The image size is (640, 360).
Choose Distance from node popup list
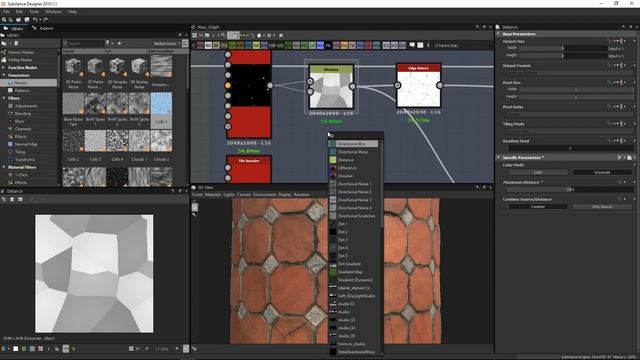[x=353, y=160]
